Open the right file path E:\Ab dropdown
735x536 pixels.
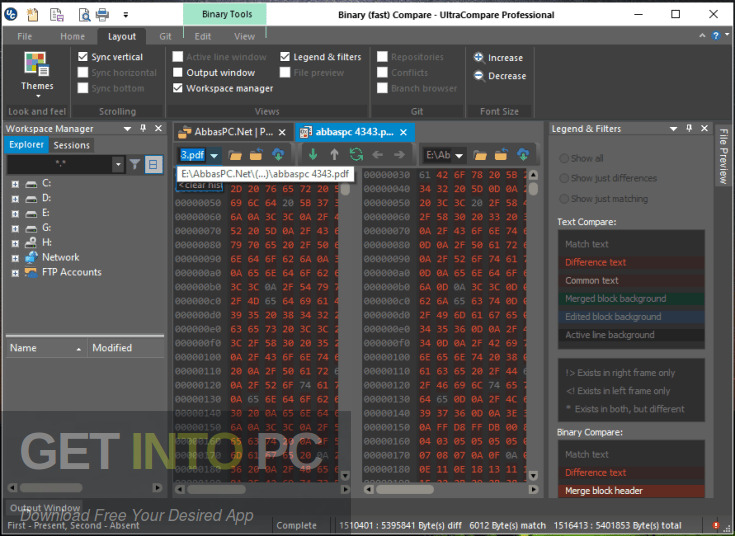click(459, 155)
